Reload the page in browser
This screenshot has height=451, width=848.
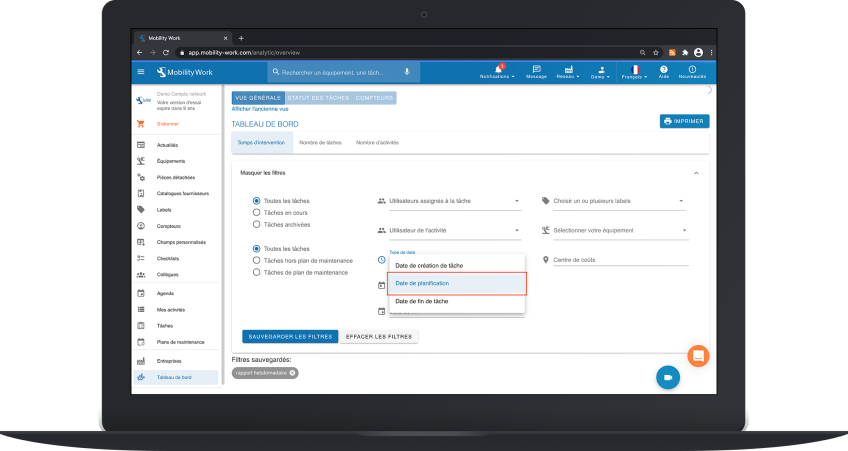pyautogui.click(x=166, y=52)
